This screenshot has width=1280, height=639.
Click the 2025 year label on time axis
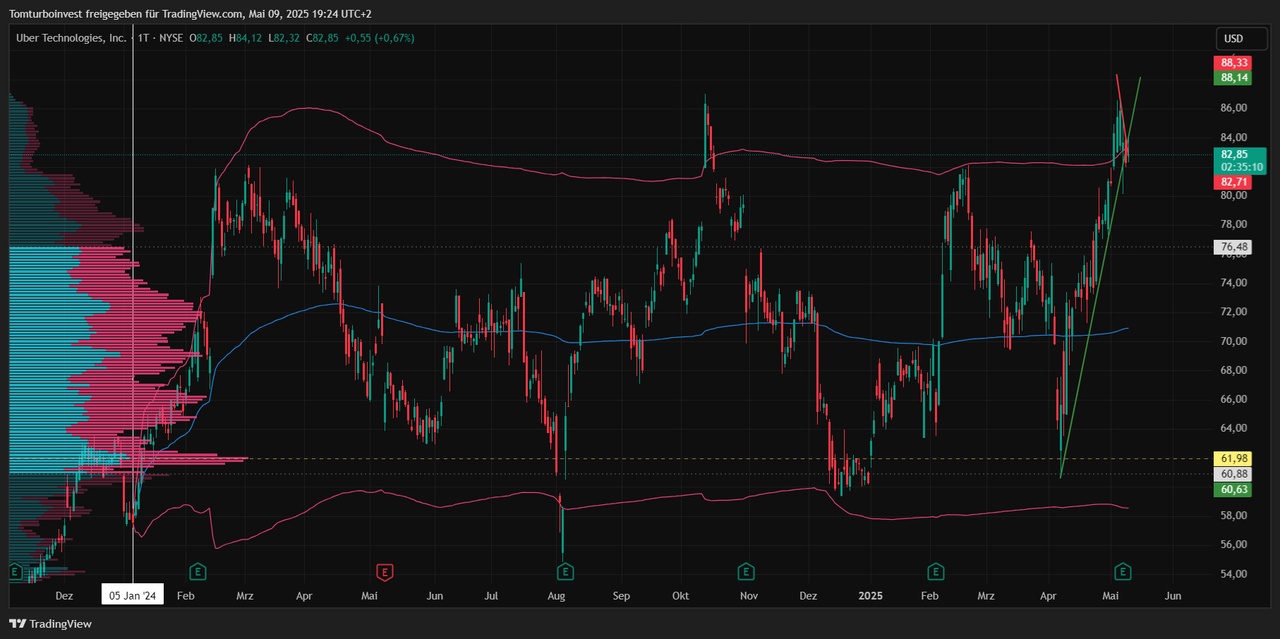point(871,596)
